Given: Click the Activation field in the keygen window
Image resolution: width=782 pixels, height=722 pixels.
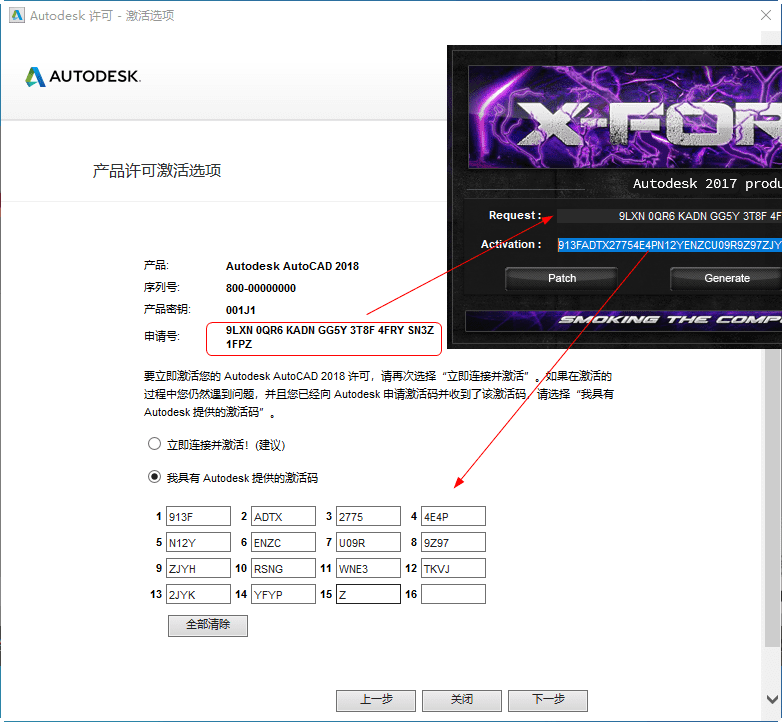Looking at the screenshot, I should click(x=669, y=245).
